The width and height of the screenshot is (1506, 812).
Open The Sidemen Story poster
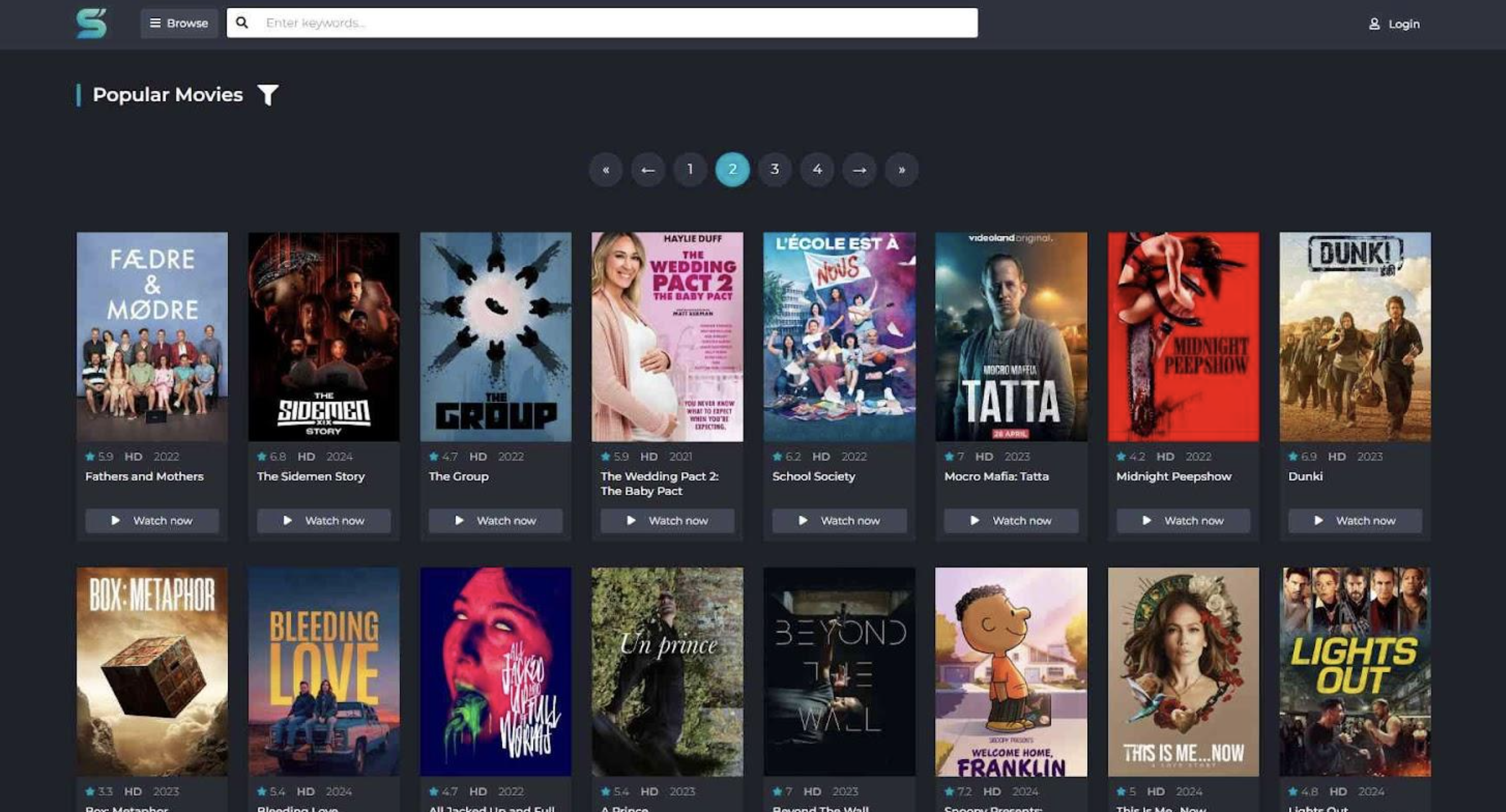(x=324, y=337)
